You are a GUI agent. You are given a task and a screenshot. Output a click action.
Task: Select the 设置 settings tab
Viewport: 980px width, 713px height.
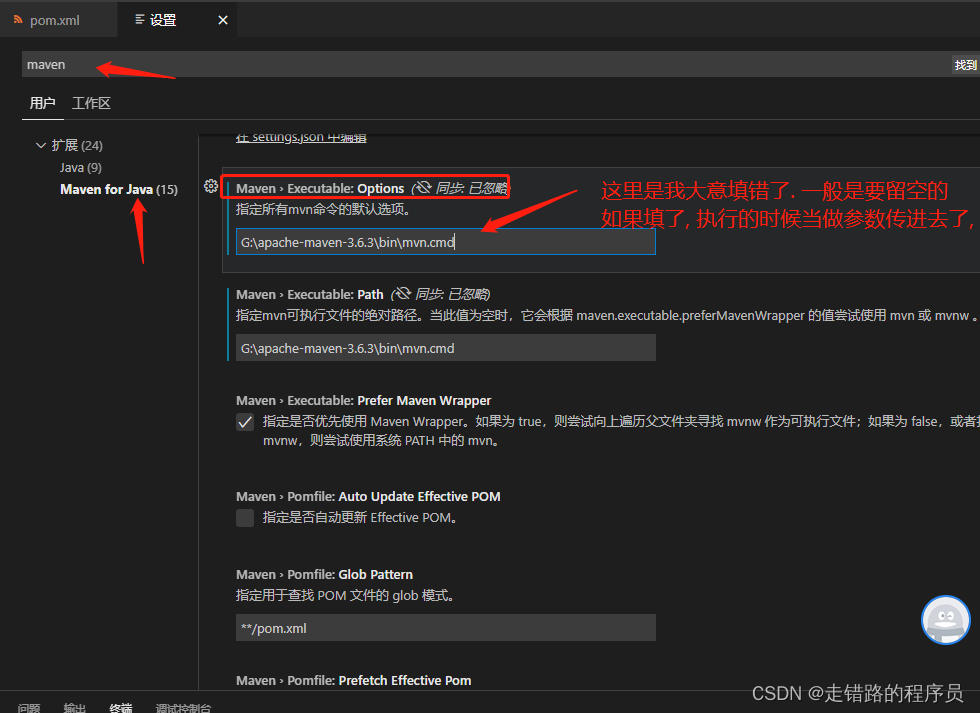tap(177, 20)
